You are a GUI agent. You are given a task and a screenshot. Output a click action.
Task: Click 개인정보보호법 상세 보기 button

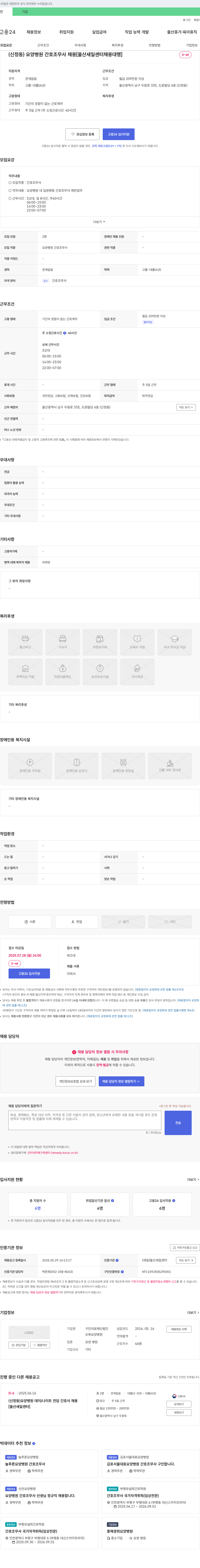(x=76, y=1082)
